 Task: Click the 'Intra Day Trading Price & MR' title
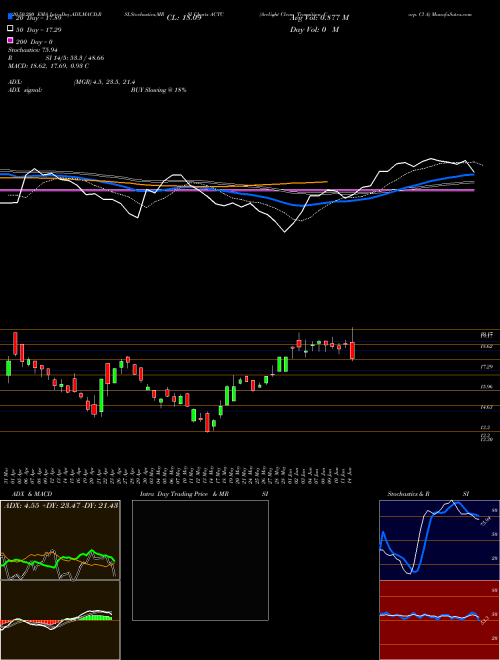[x=184, y=494]
